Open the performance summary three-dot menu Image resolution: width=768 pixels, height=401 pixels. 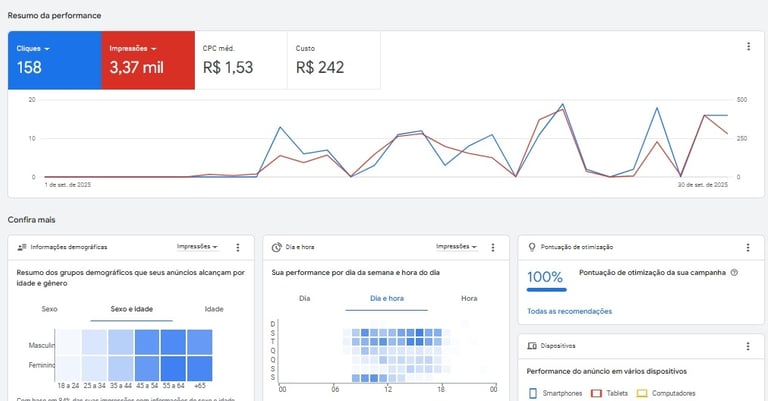tap(748, 47)
